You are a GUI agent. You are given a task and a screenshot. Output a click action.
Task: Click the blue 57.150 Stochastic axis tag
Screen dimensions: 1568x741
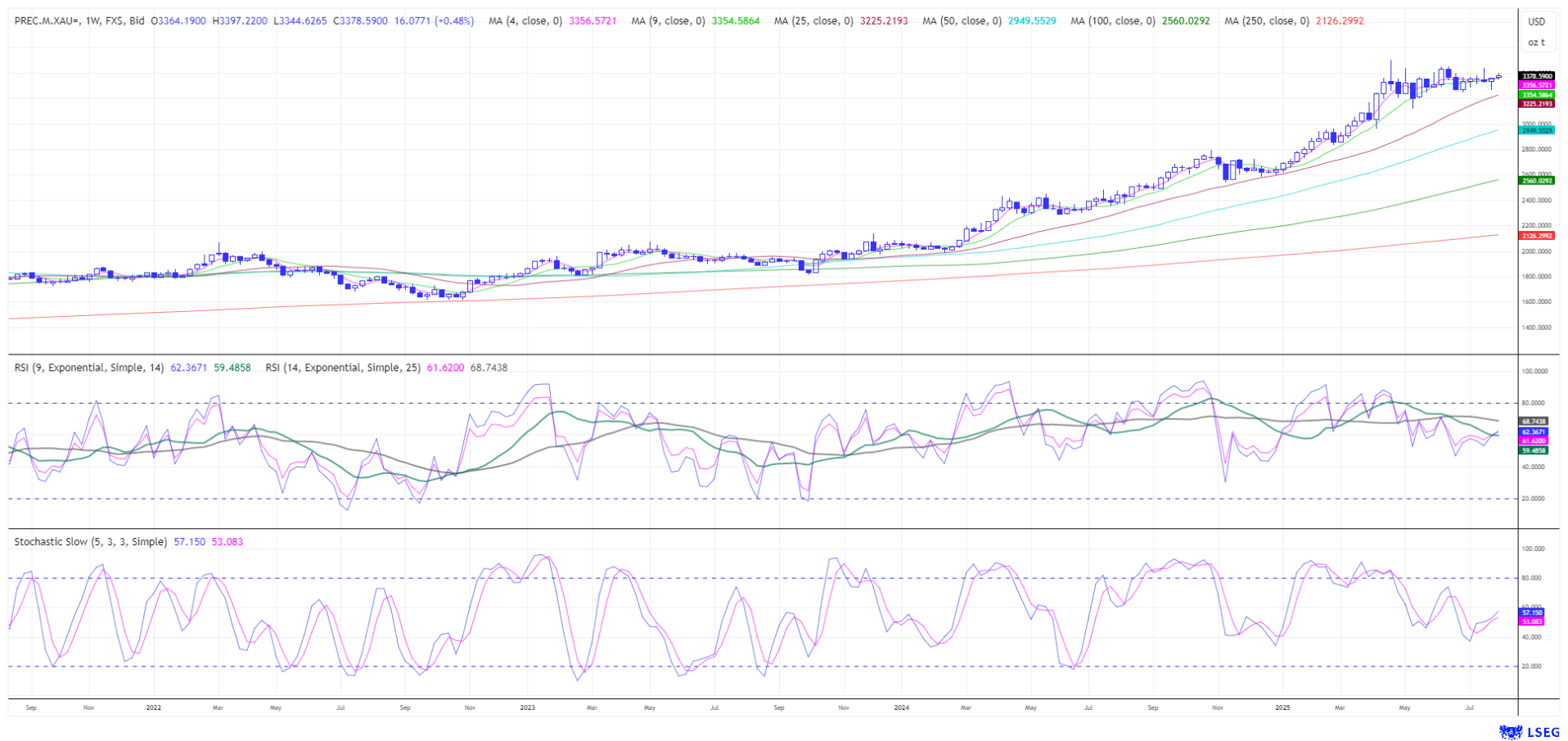(x=1531, y=612)
